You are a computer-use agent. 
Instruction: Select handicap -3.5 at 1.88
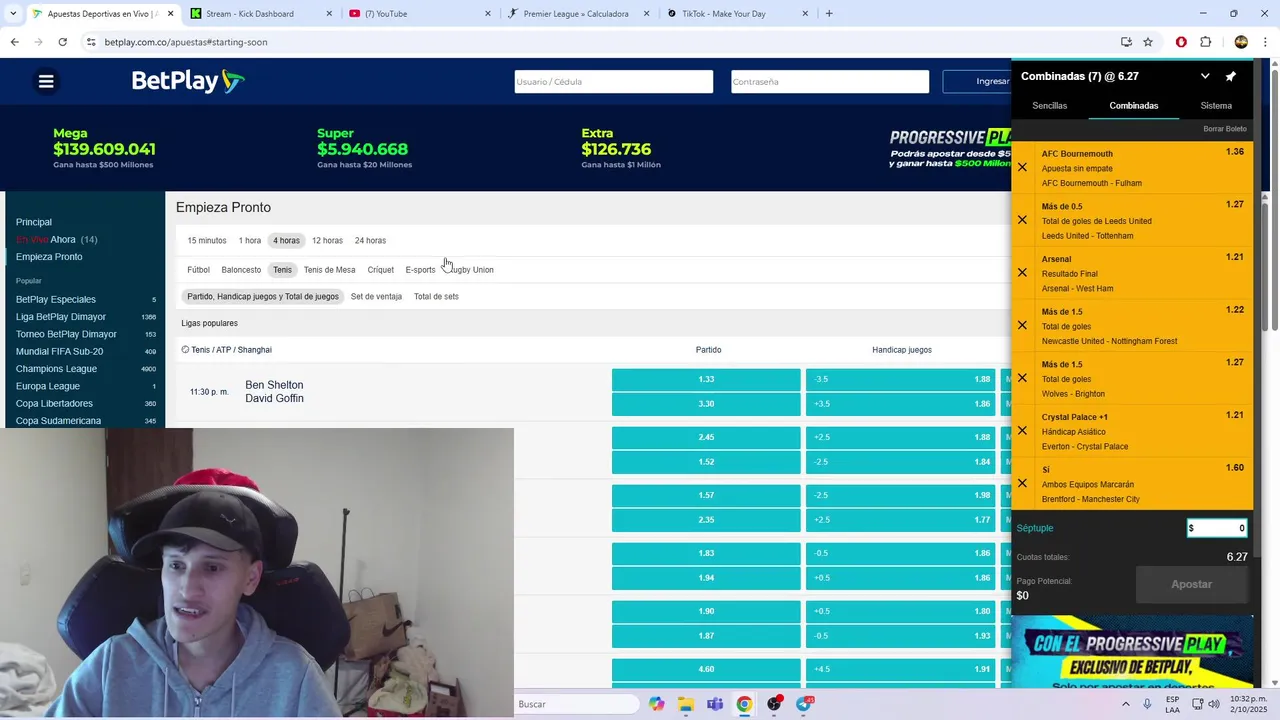pyautogui.click(x=900, y=379)
